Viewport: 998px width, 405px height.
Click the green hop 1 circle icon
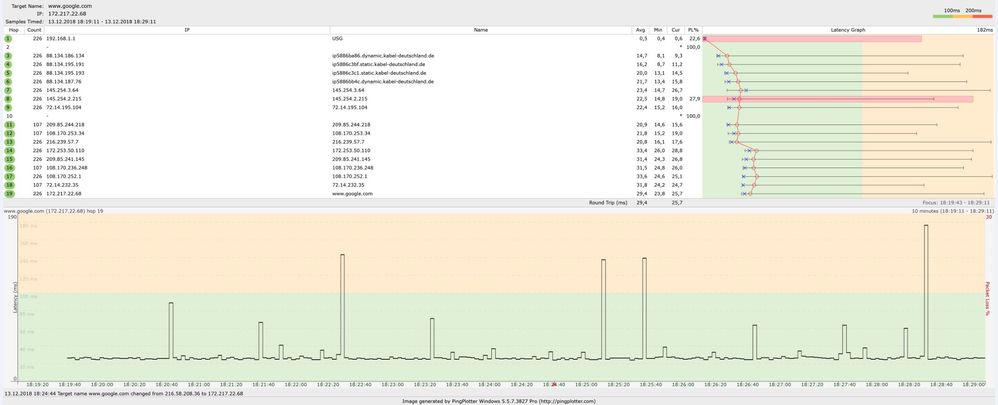[x=8, y=39]
